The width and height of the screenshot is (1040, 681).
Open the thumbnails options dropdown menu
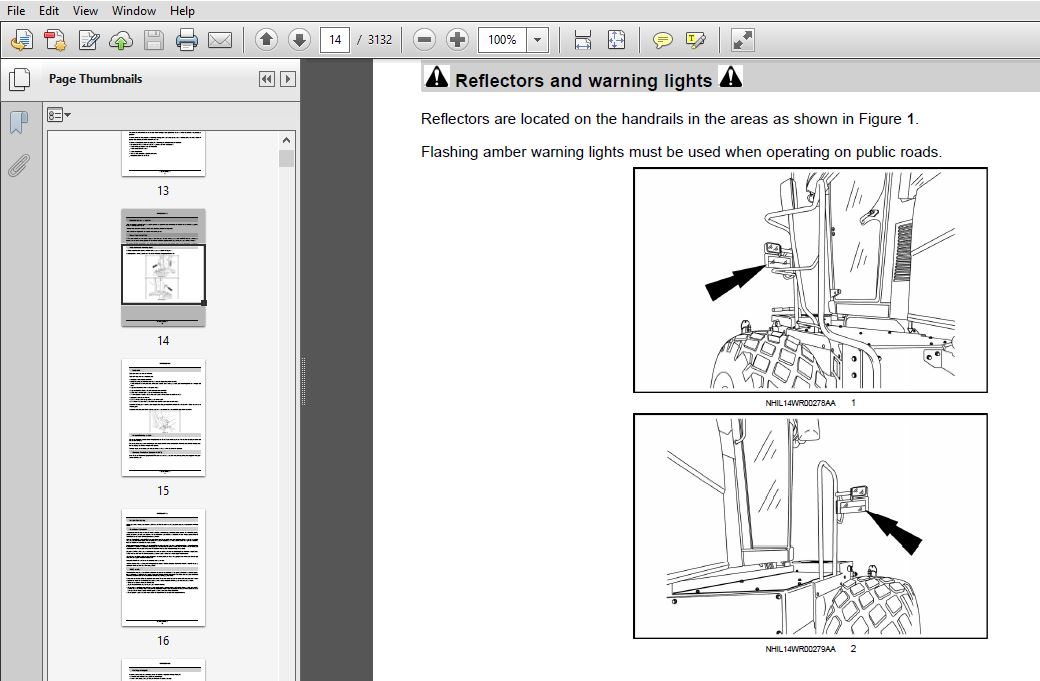58,115
